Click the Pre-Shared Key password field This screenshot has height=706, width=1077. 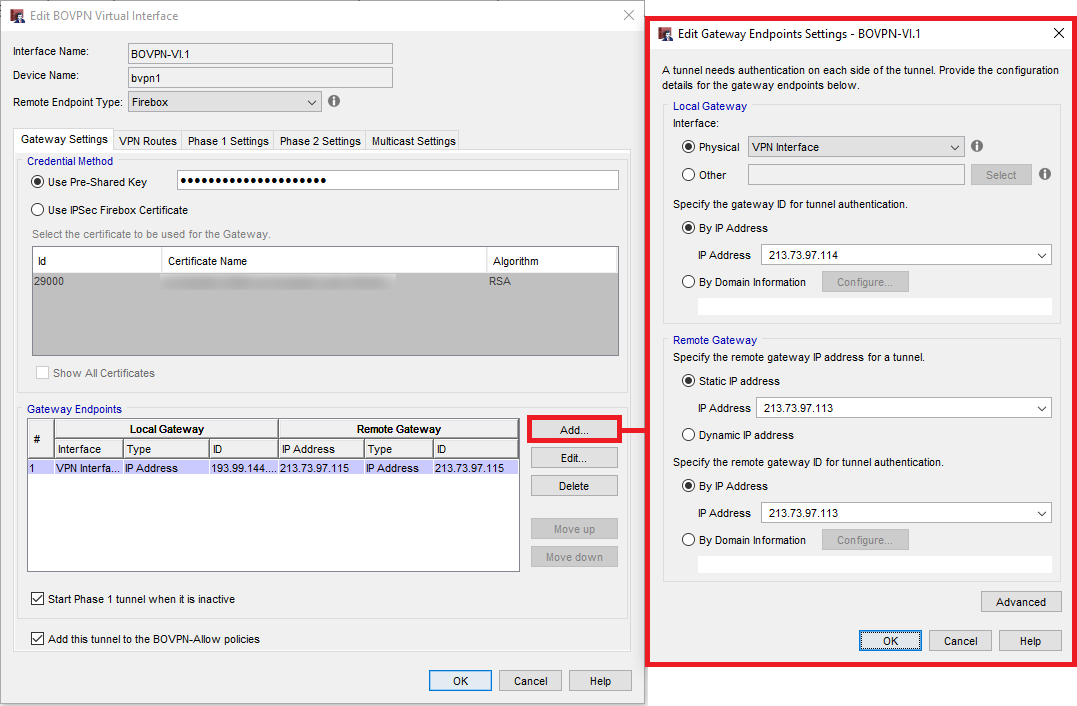click(397, 181)
